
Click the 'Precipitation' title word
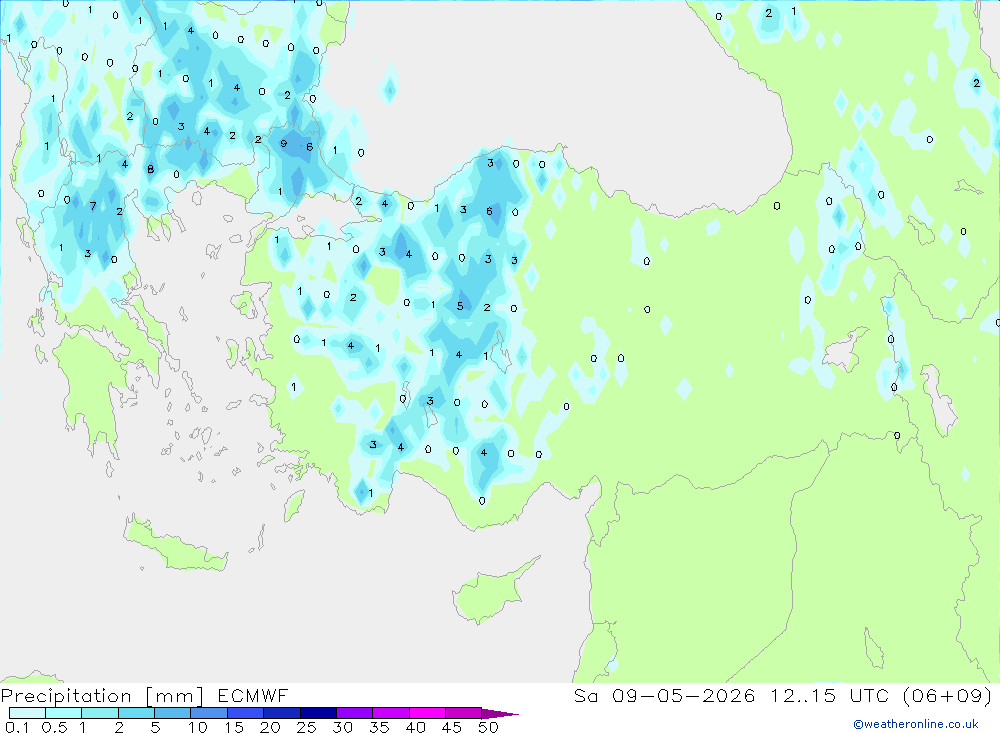pyautogui.click(x=66, y=696)
